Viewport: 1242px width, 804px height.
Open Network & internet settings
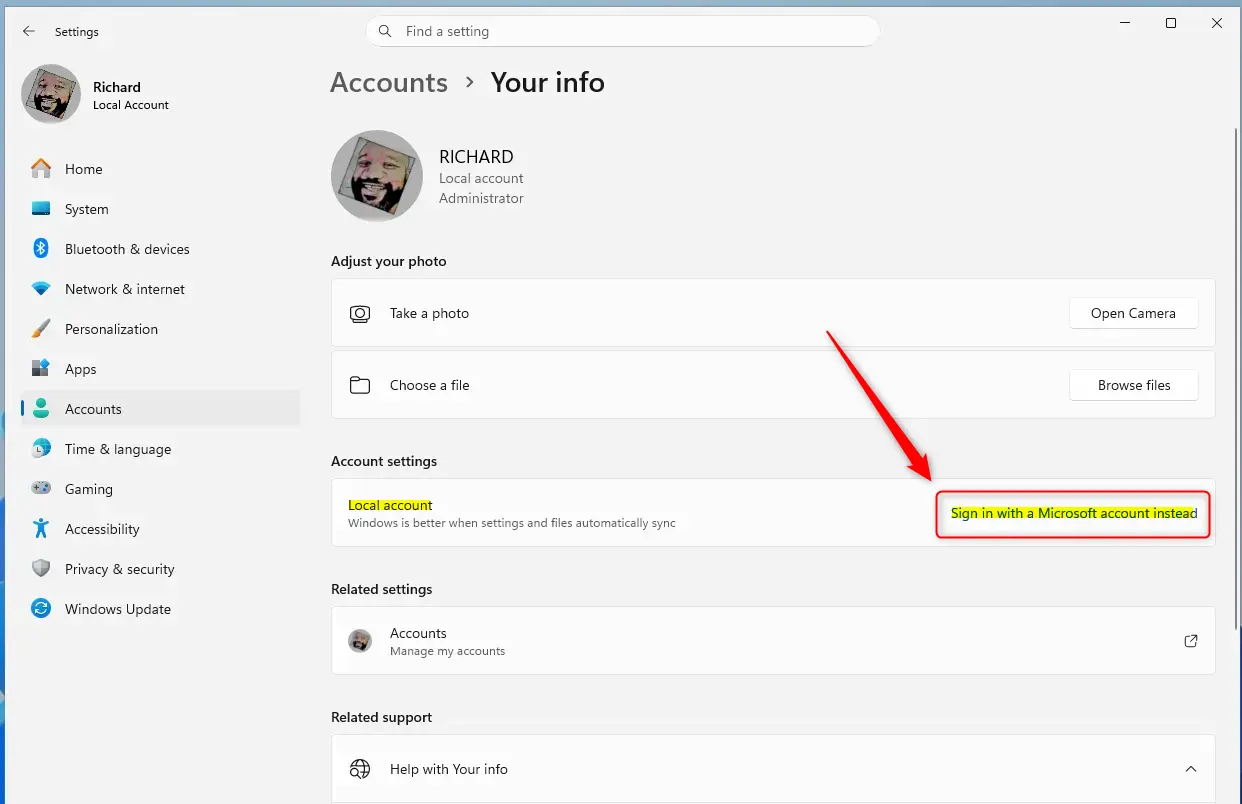[x=160, y=289]
